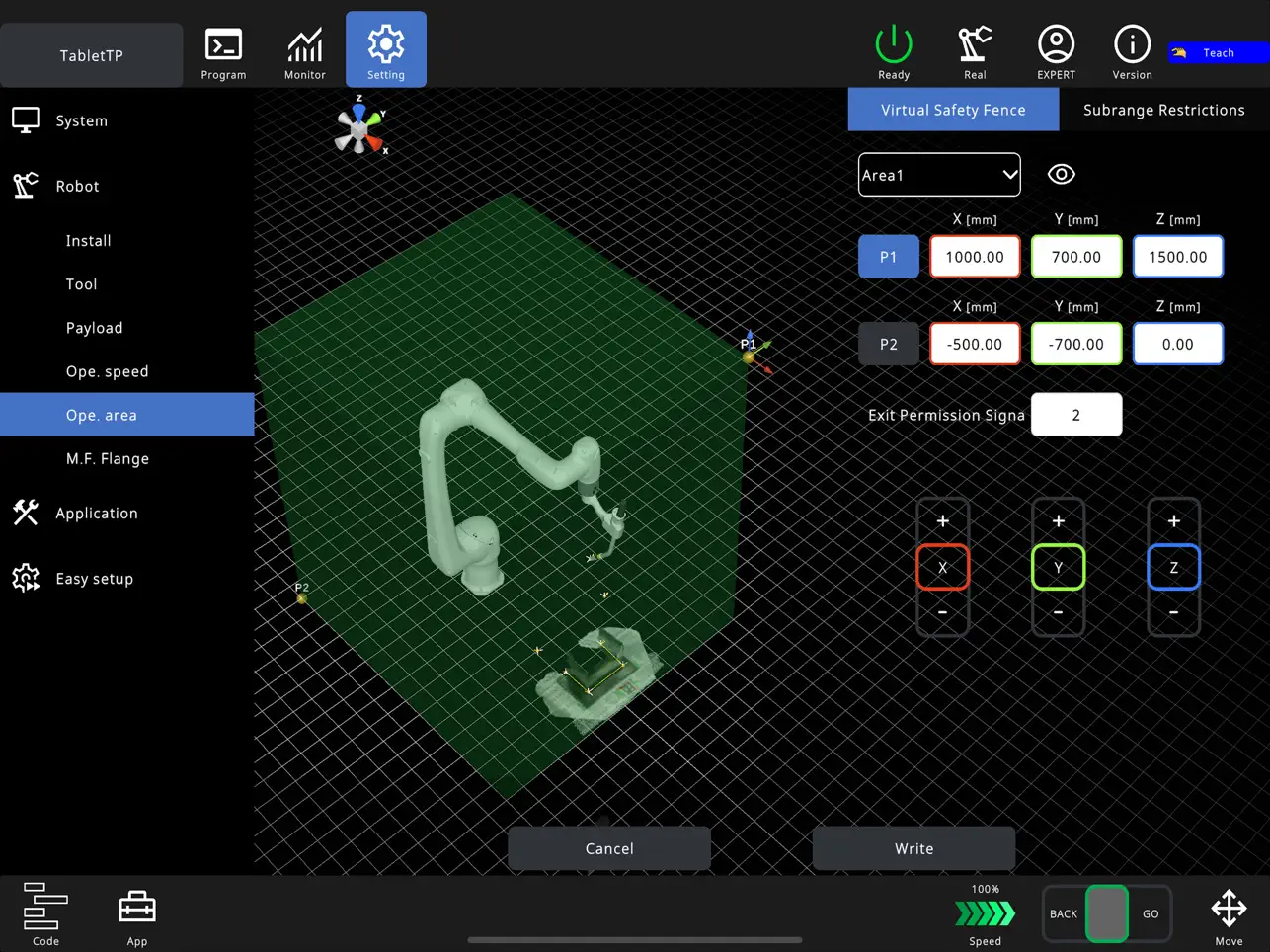1270x952 pixels.
Task: Decrease Y with the minus button
Action: (x=1059, y=612)
